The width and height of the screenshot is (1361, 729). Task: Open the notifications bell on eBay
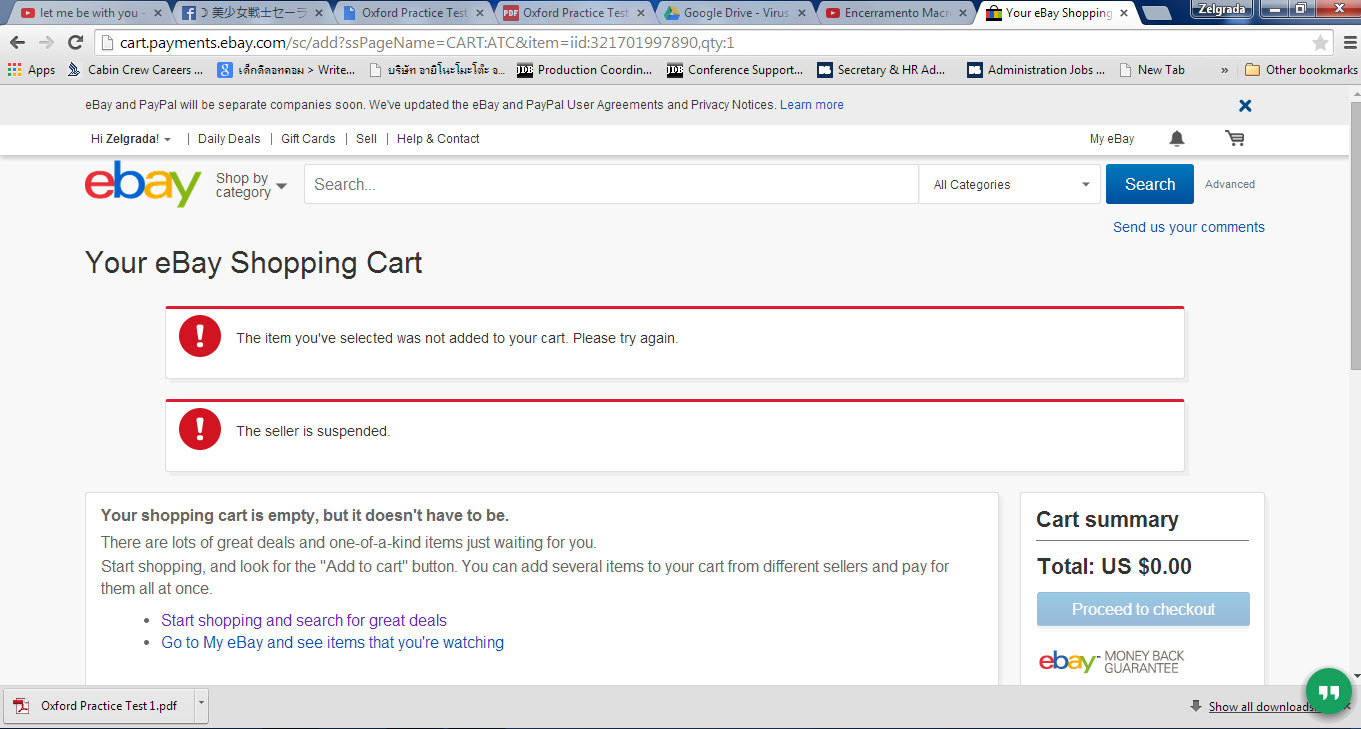tap(1177, 139)
